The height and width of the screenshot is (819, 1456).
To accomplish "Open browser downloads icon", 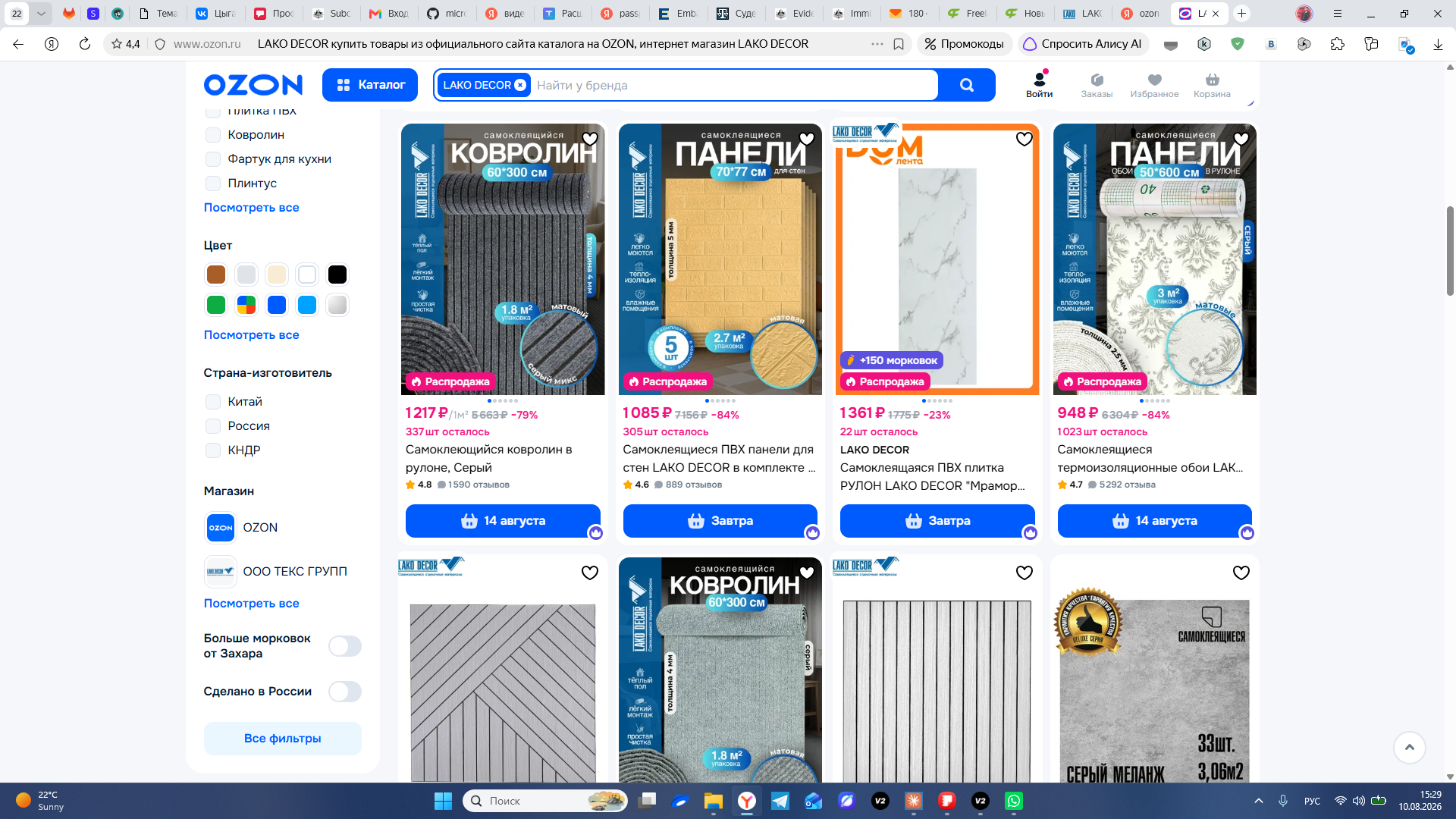I will [x=1438, y=44].
